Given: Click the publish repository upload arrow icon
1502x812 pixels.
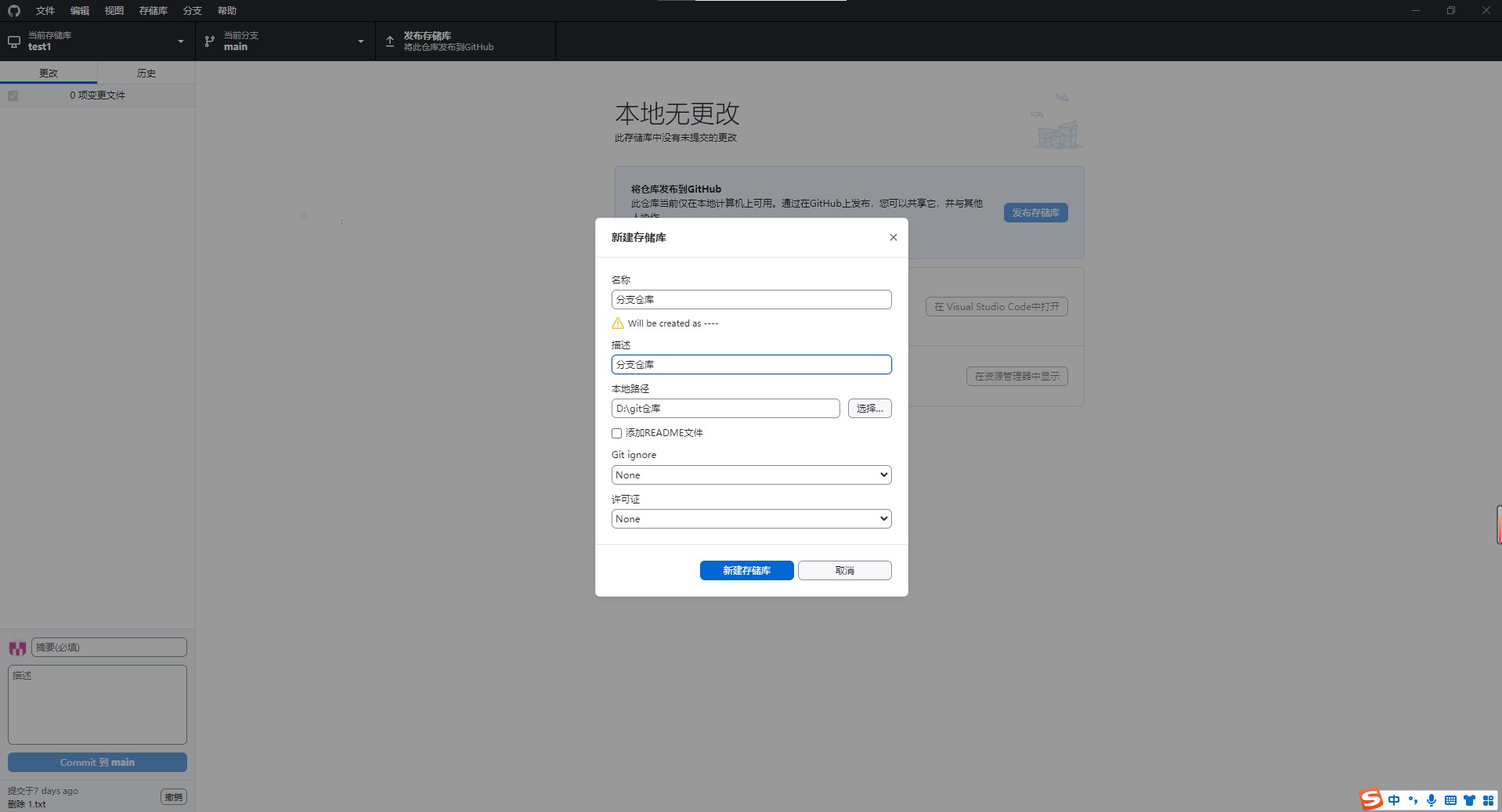Looking at the screenshot, I should [390, 42].
